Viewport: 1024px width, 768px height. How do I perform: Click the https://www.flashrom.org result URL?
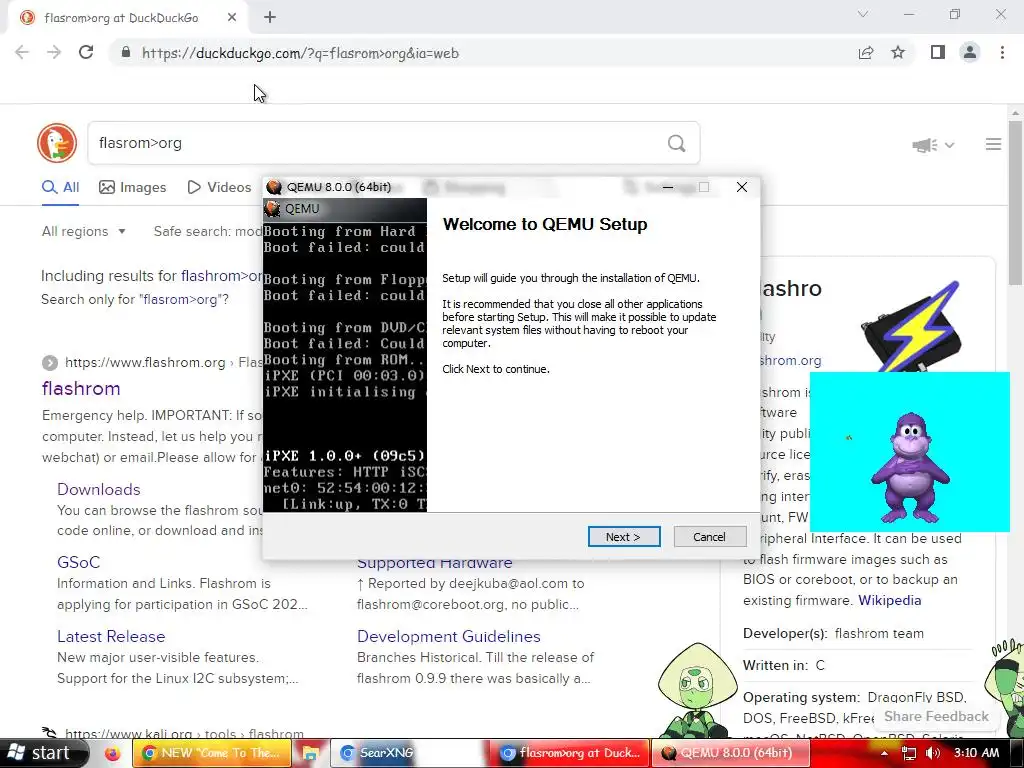tap(145, 362)
